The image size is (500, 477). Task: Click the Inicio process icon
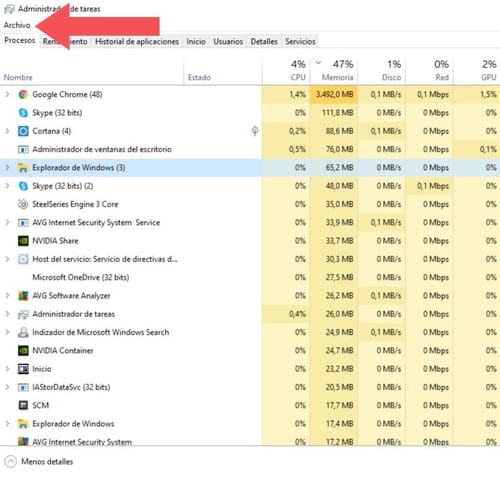coord(23,369)
